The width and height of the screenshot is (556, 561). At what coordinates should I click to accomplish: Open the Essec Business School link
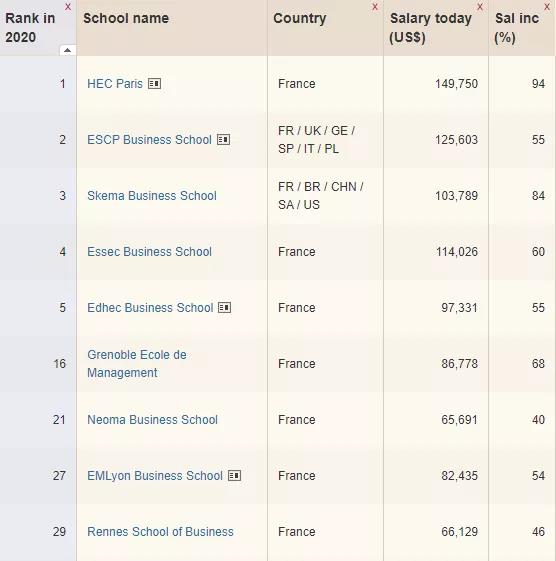click(x=150, y=252)
